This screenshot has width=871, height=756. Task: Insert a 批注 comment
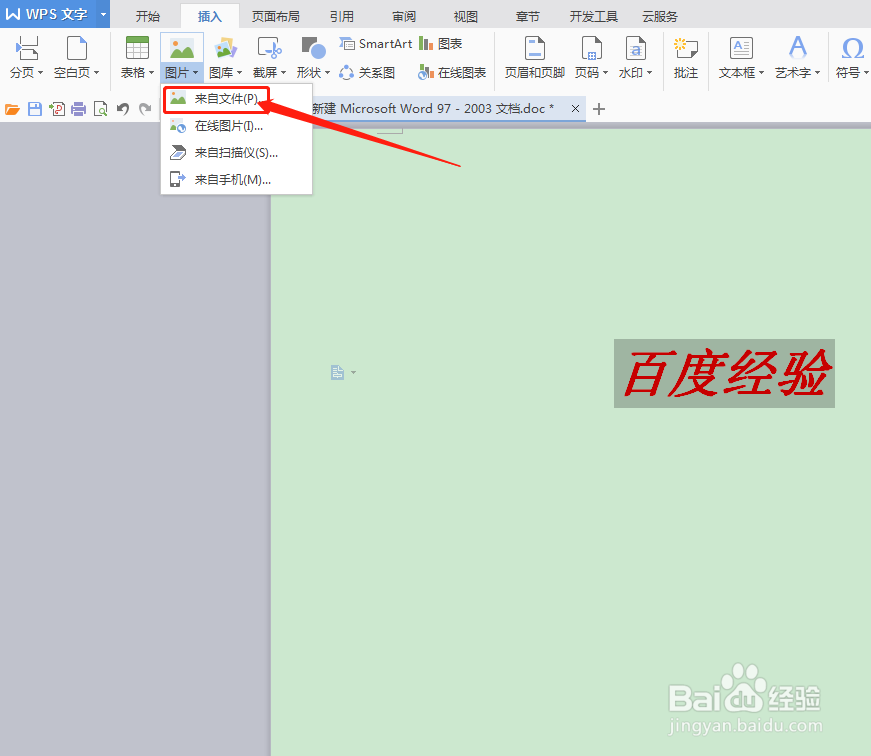click(x=685, y=55)
